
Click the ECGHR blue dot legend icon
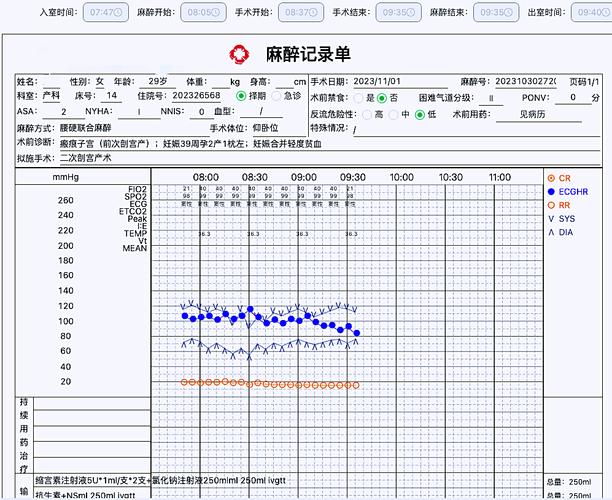pos(551,192)
